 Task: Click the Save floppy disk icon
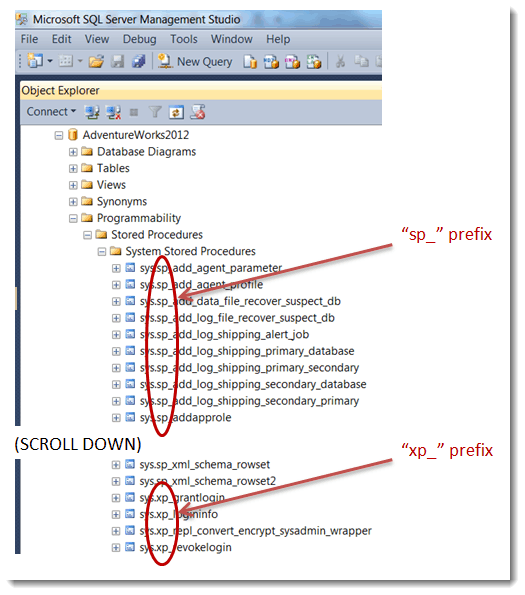(x=118, y=61)
